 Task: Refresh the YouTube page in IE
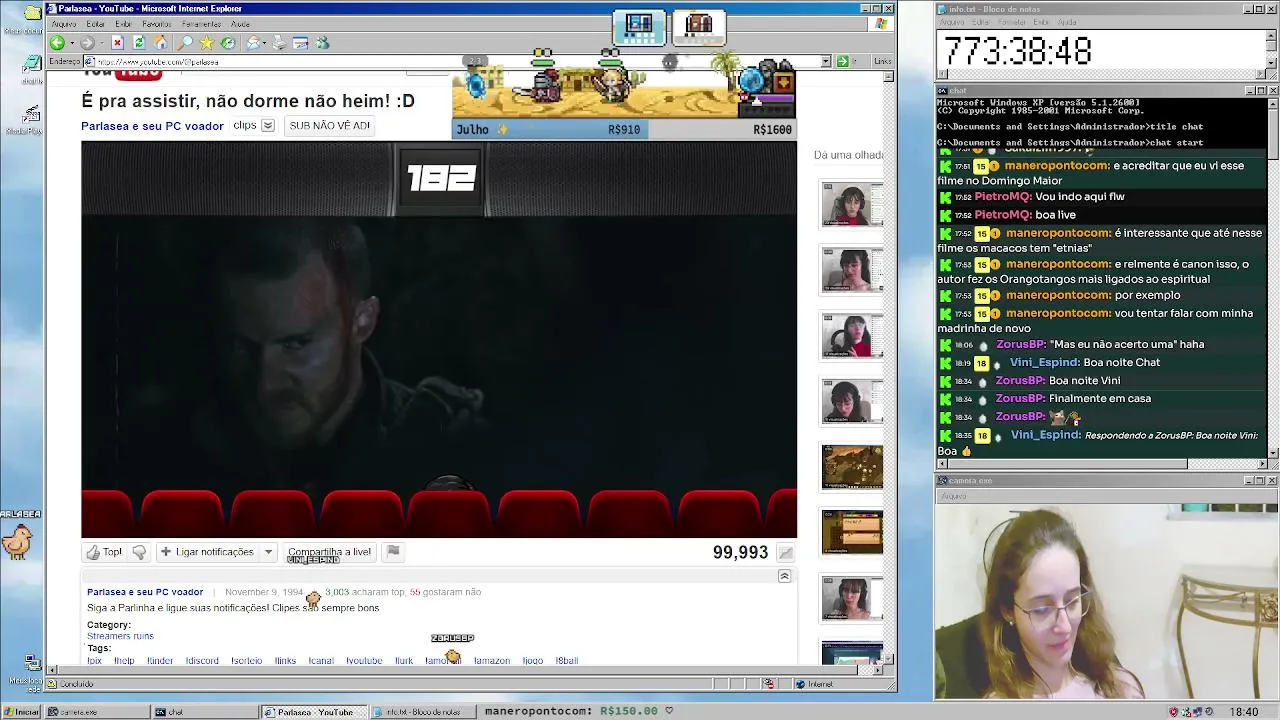point(139,43)
